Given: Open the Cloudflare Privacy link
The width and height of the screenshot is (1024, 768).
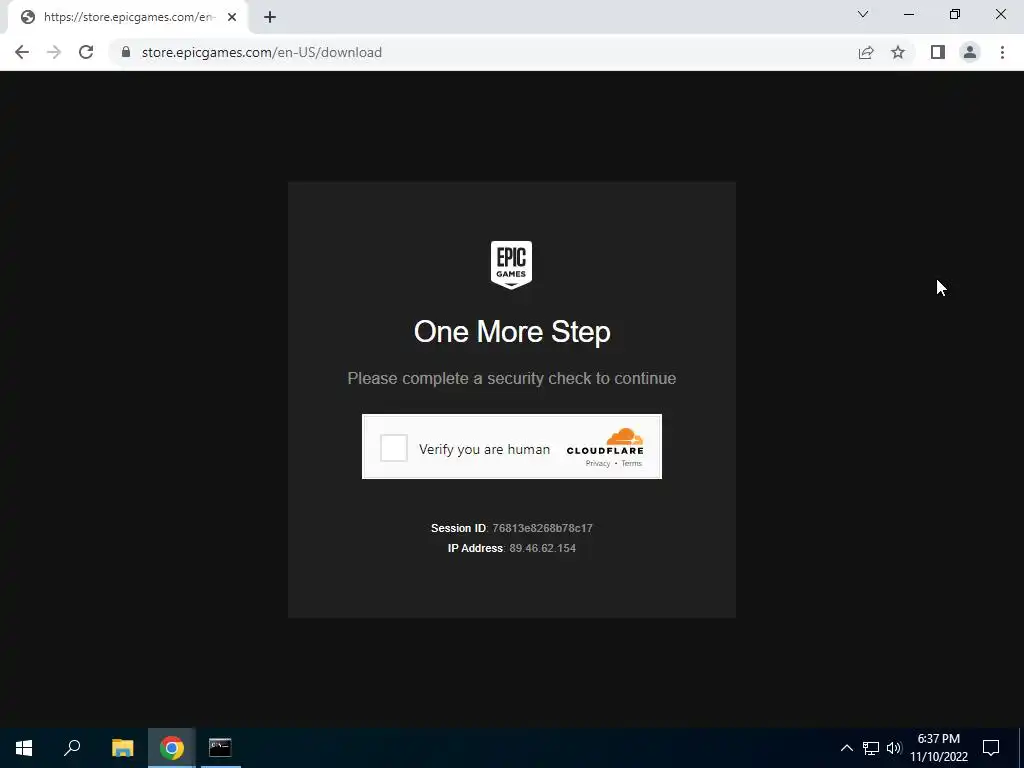Looking at the screenshot, I should [x=598, y=464].
